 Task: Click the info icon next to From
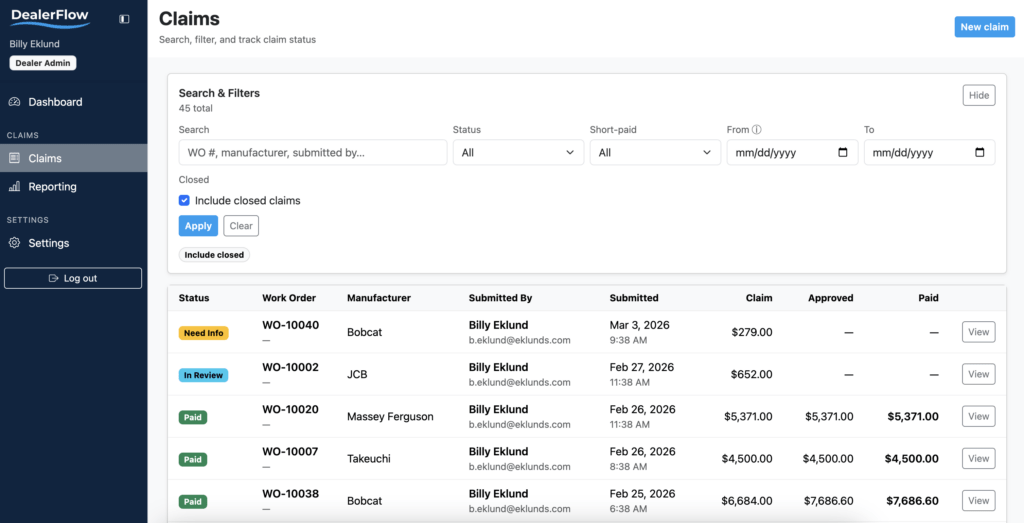pyautogui.click(x=757, y=130)
